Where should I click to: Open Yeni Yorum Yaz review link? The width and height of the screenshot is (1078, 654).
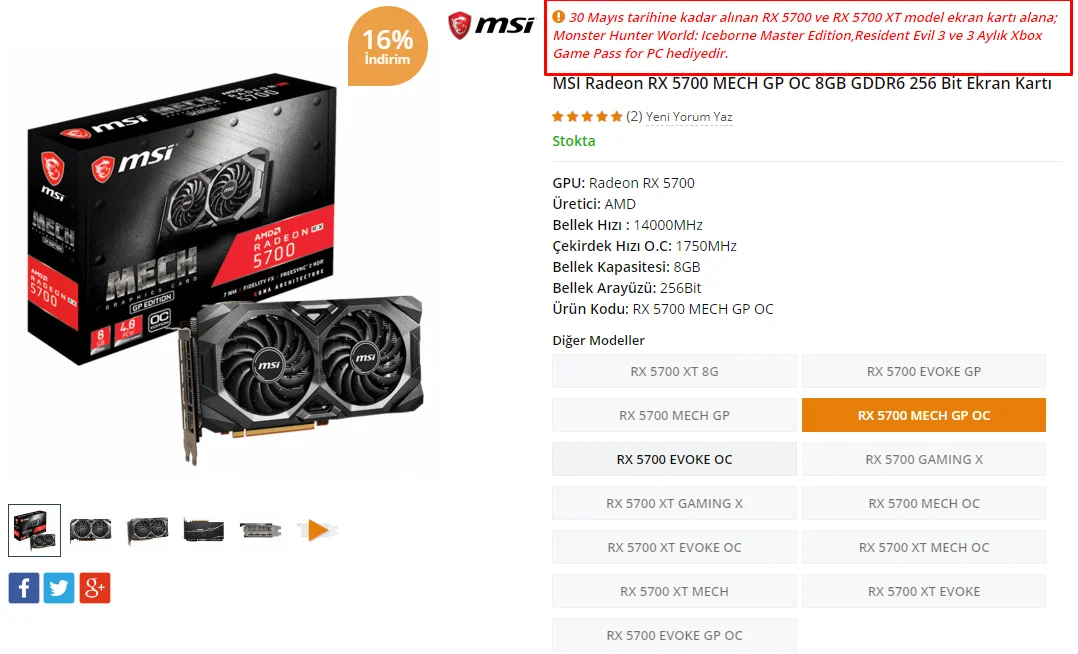pos(689,117)
